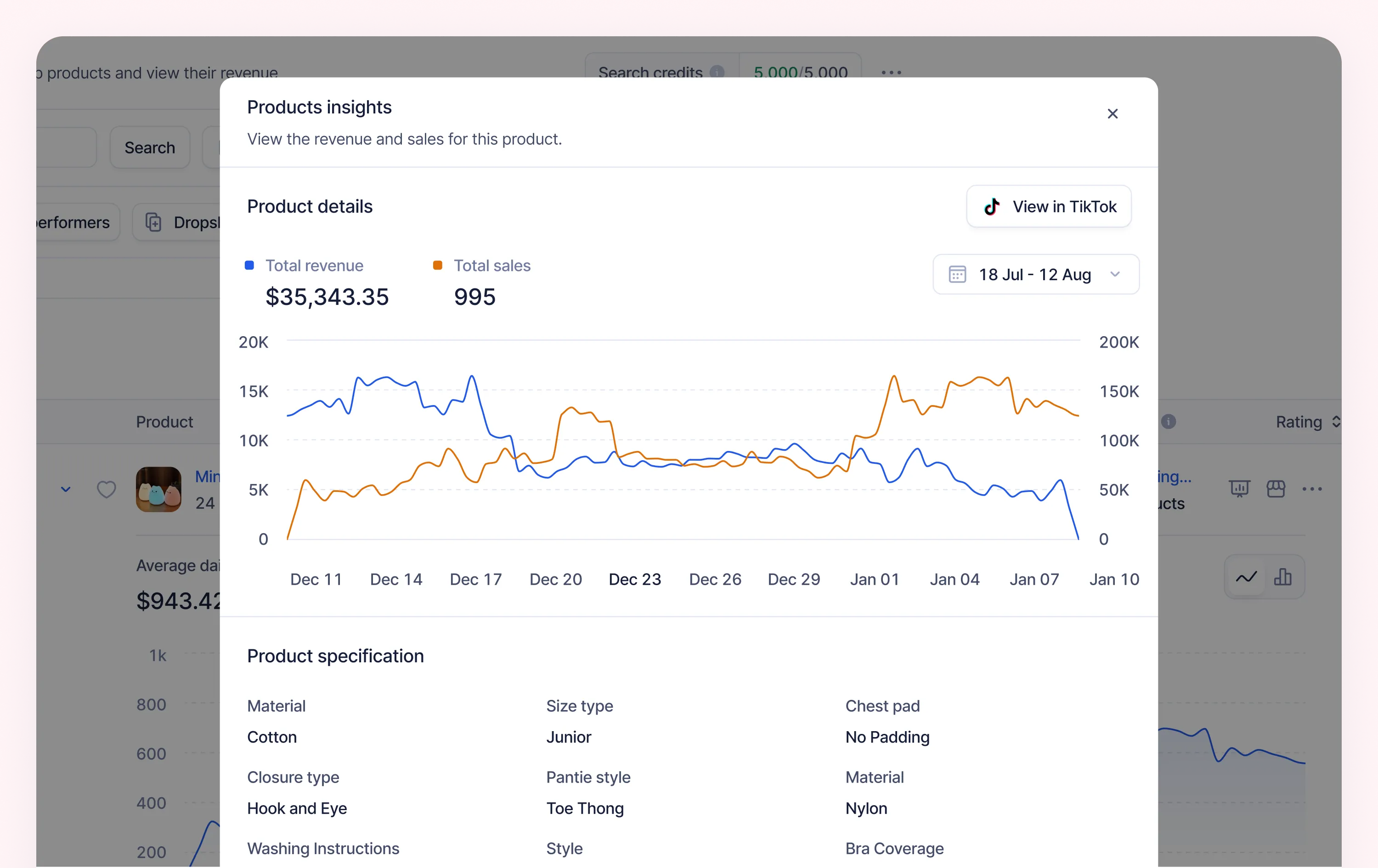
Task: Click the Cotton material value
Action: pyautogui.click(x=272, y=738)
